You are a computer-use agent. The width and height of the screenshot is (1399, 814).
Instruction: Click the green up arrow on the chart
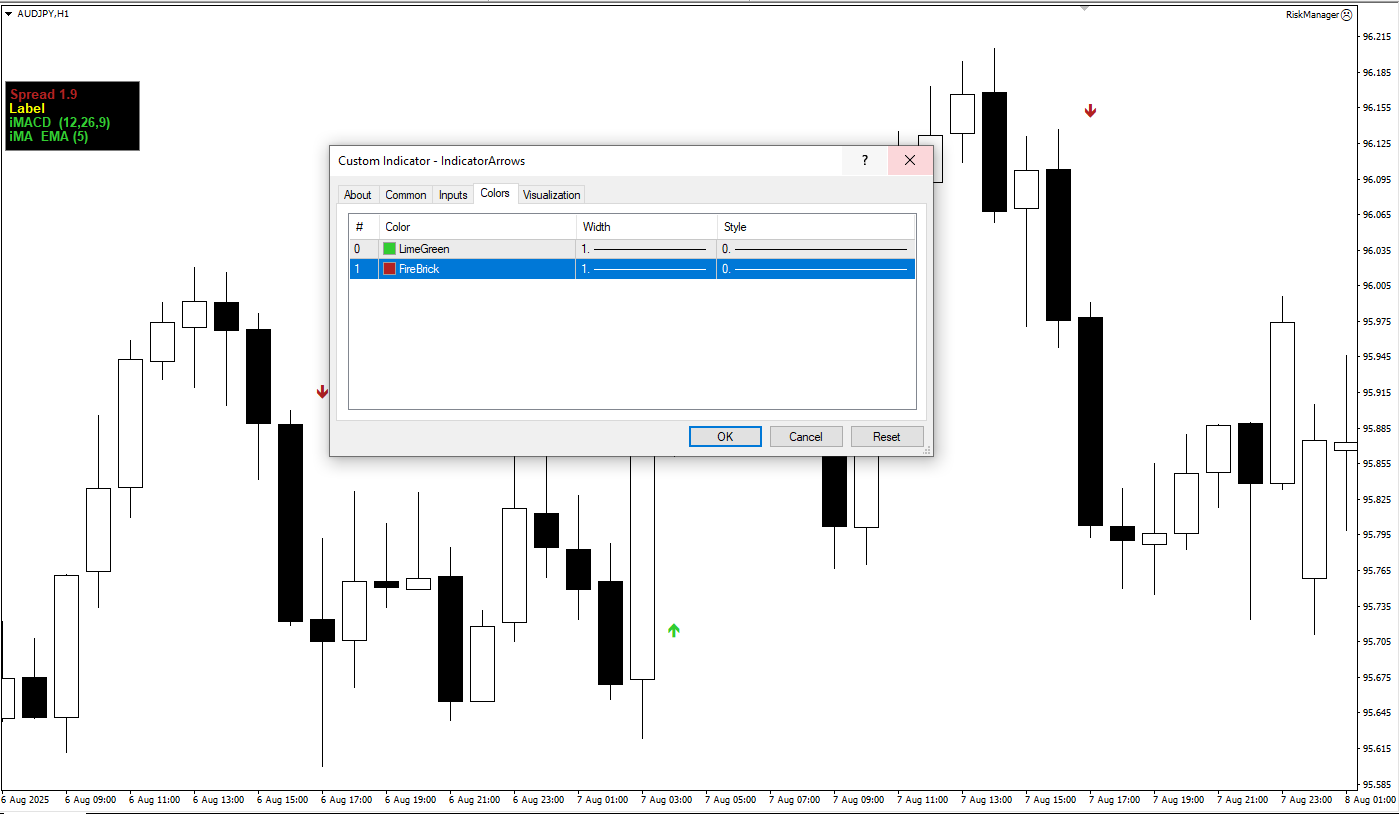click(x=673, y=629)
